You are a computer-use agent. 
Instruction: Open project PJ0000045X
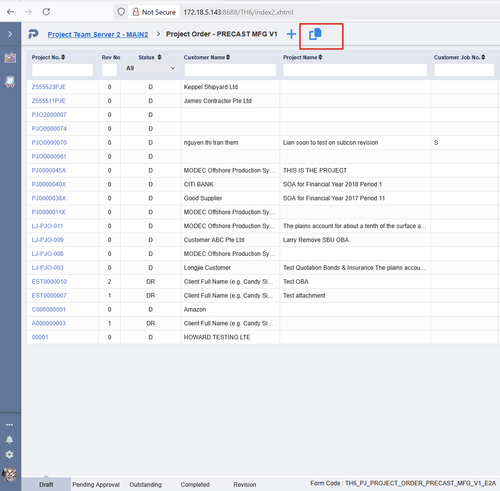[49, 170]
